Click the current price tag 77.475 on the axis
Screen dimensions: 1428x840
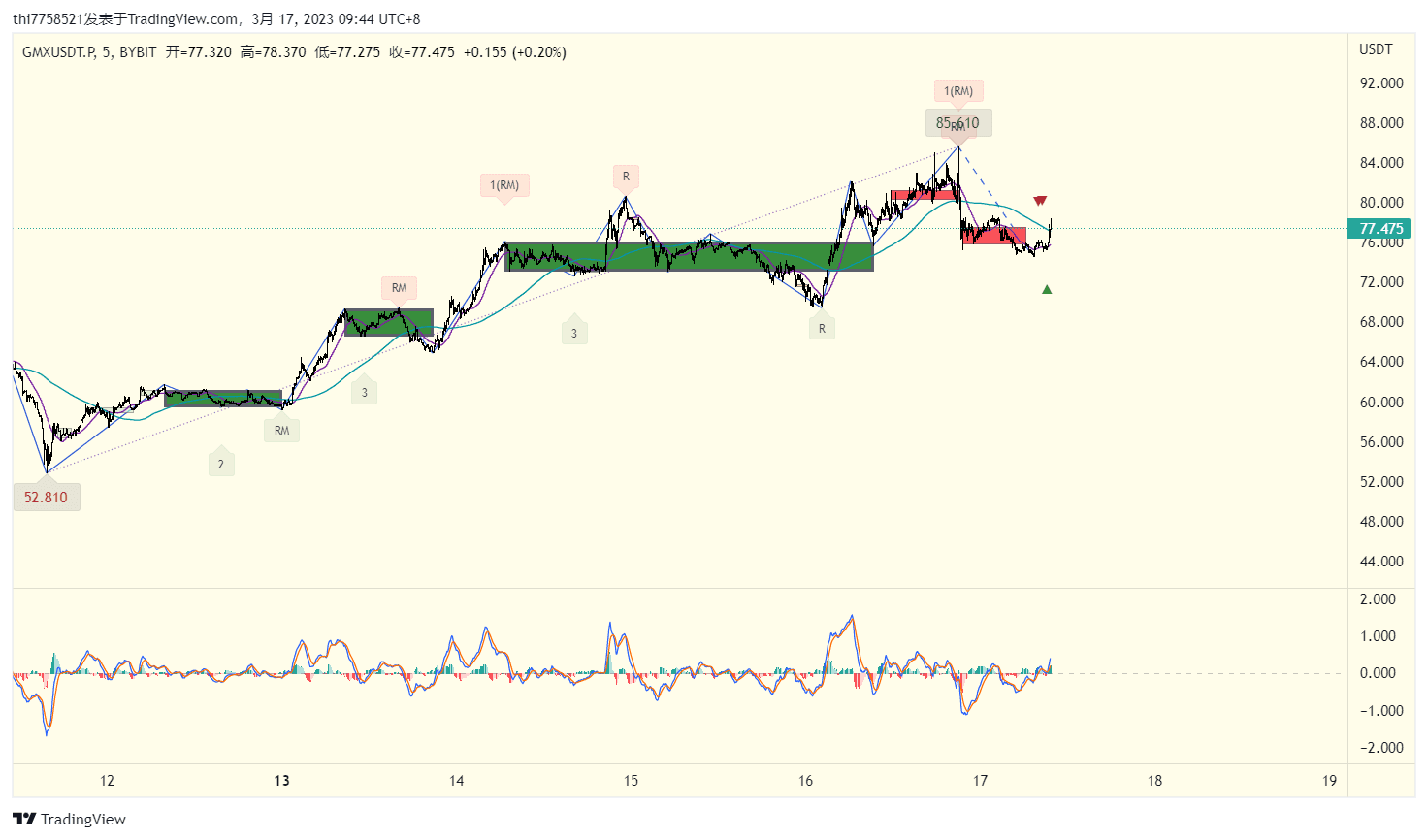tap(1379, 229)
